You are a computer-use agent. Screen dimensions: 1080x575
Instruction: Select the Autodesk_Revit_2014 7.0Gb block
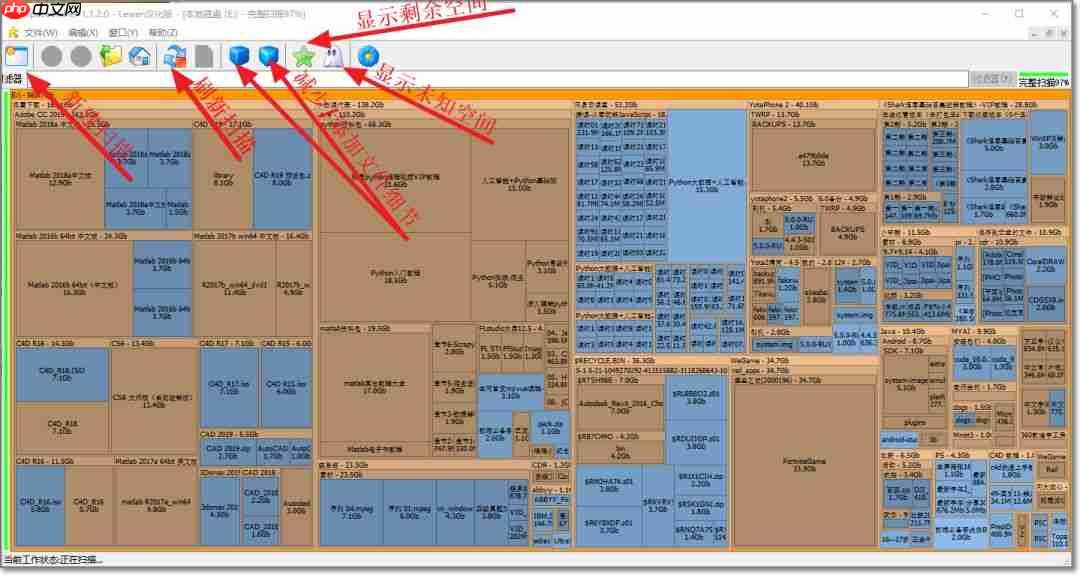coord(619,407)
